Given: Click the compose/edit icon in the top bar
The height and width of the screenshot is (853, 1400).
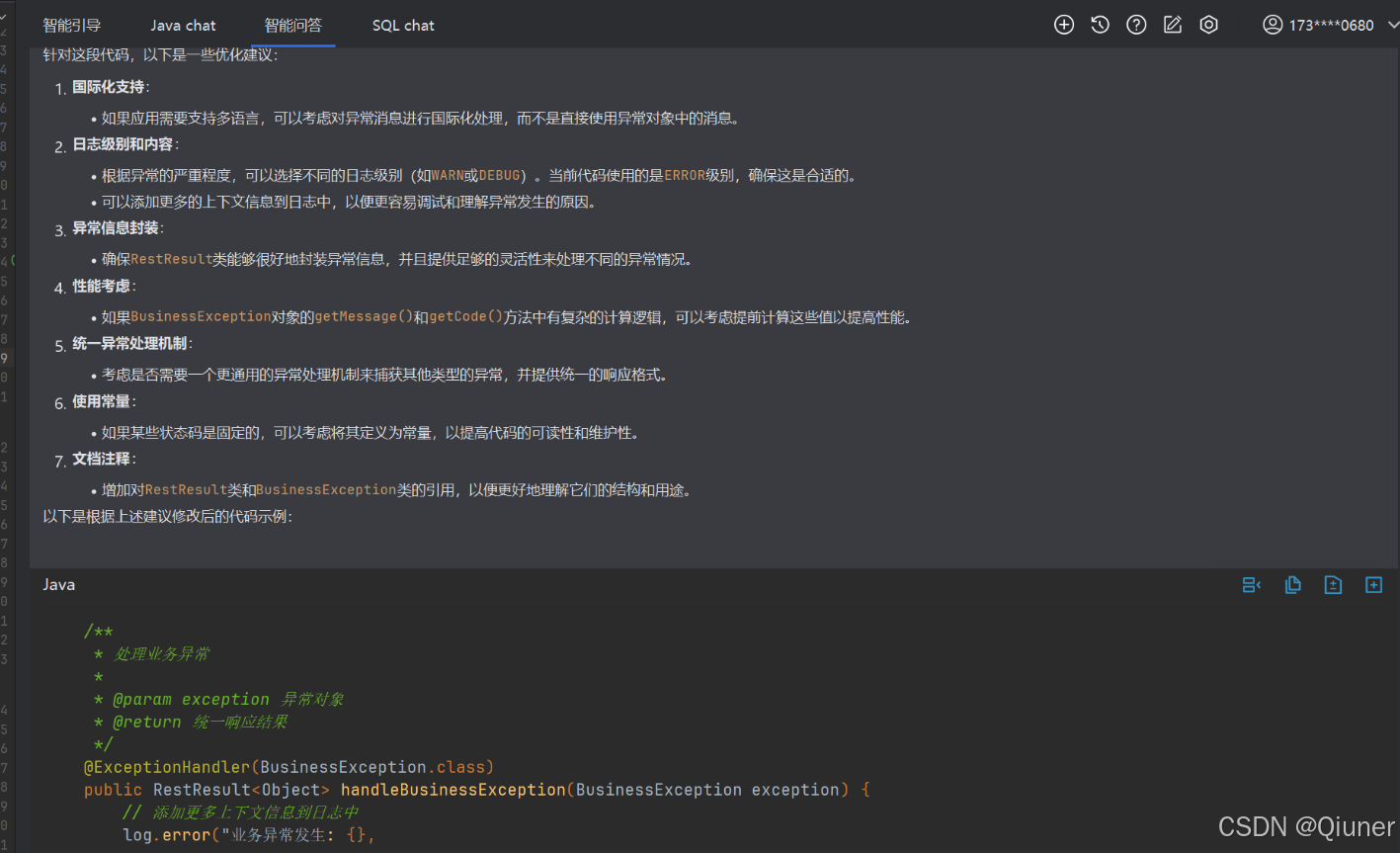Looking at the screenshot, I should coord(1173,25).
